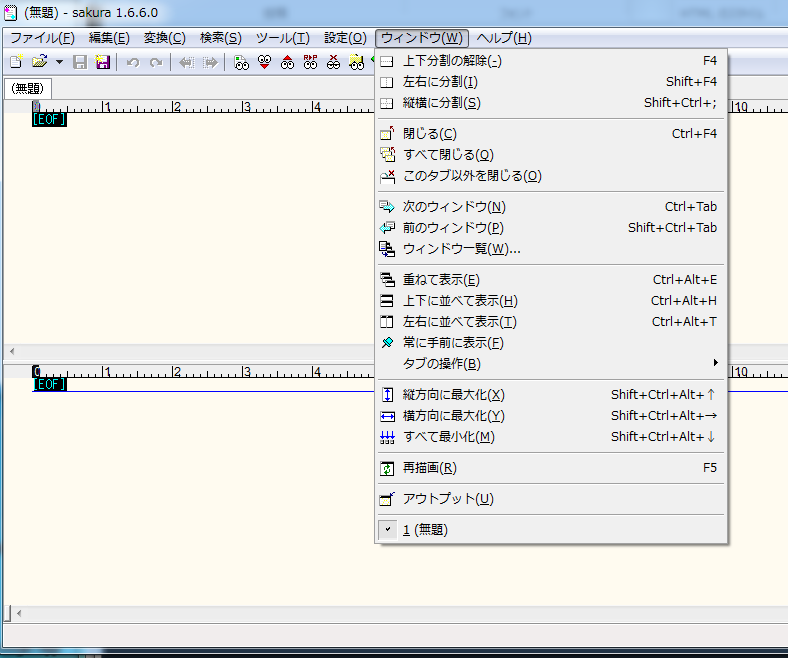Select checked window entry 1 (無題)

(550, 529)
